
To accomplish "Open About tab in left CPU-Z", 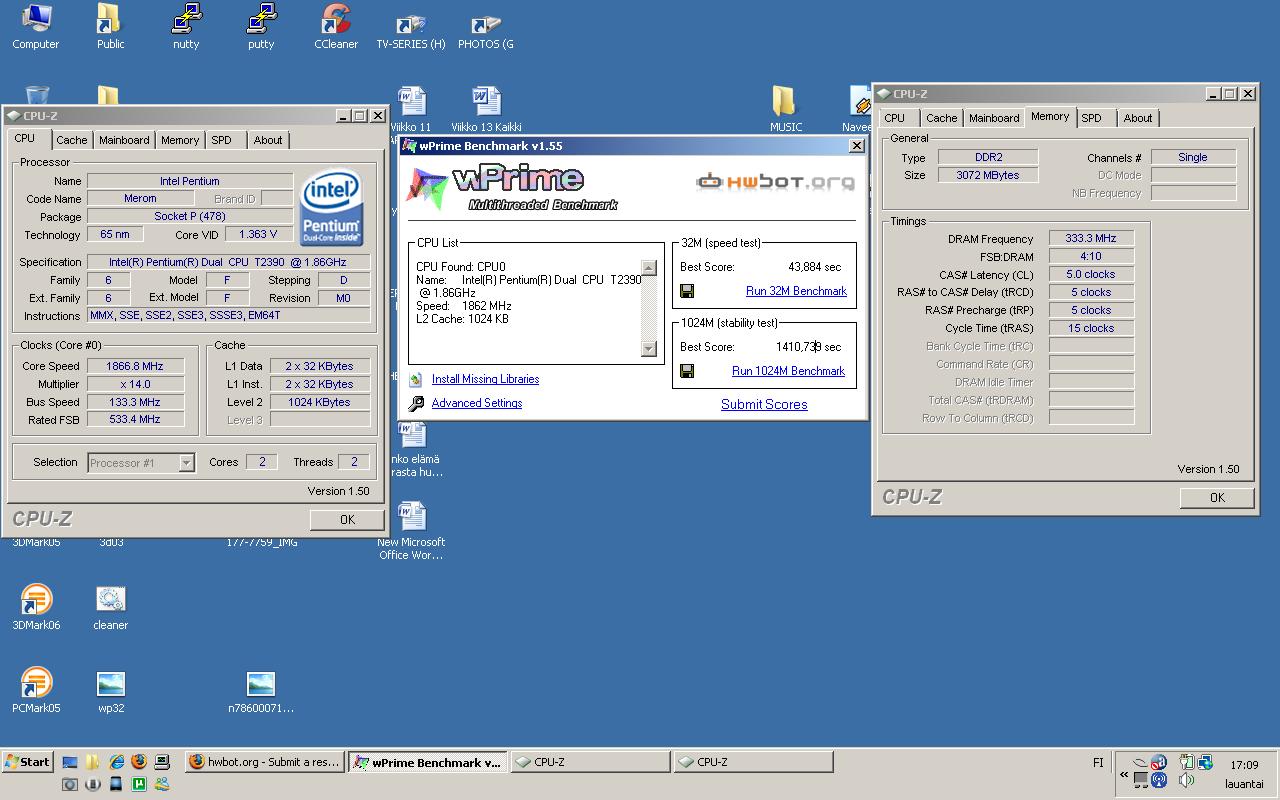I will (x=268, y=140).
